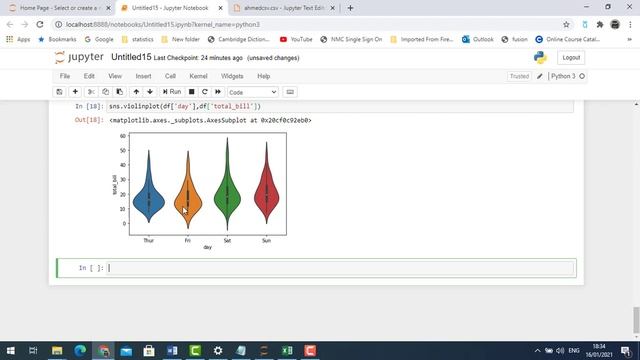Switch to ahmedcsv.csv Jupyter Text Editor tab
Image resolution: width=640 pixels, height=360 pixels.
[x=284, y=8]
